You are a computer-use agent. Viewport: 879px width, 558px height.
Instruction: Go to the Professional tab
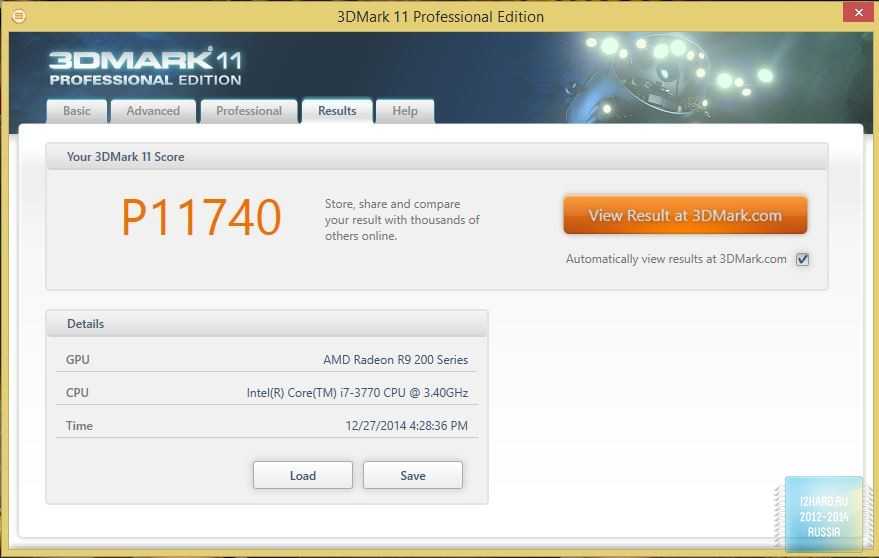tap(249, 111)
